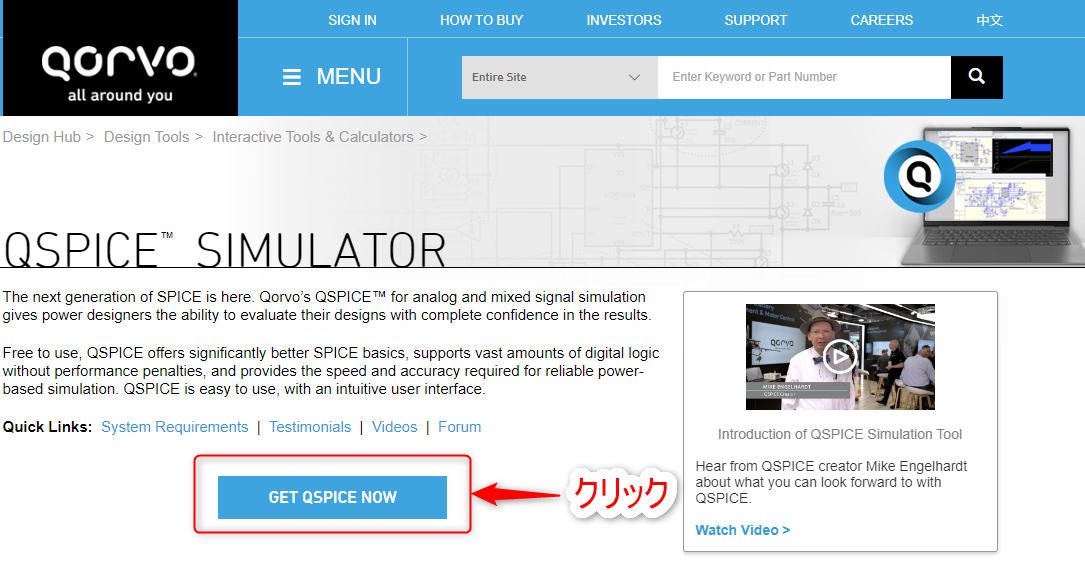Follow the Watch Video link

tap(742, 530)
